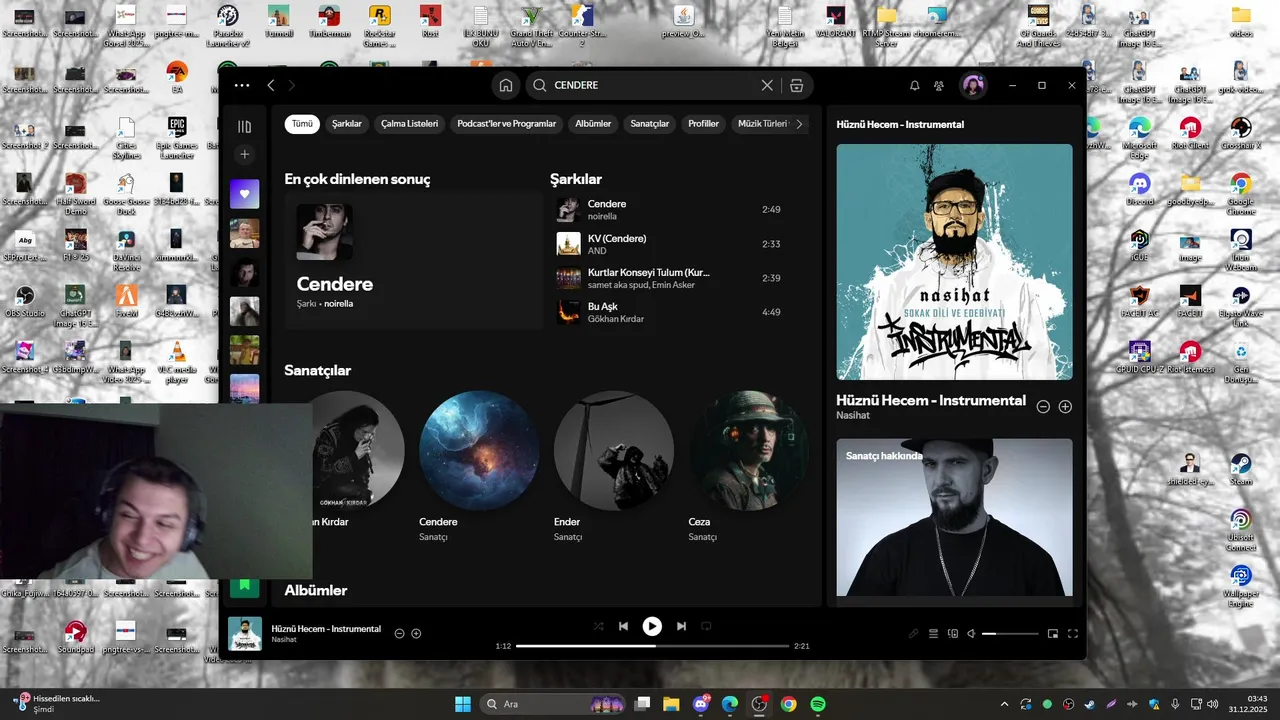The width and height of the screenshot is (1280, 720).
Task: Open the Sanatçı hakkında card
Action: 954,518
